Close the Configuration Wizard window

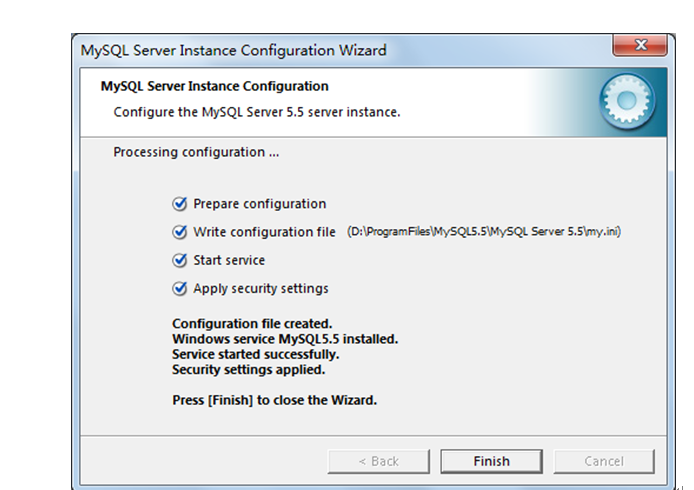coord(640,45)
